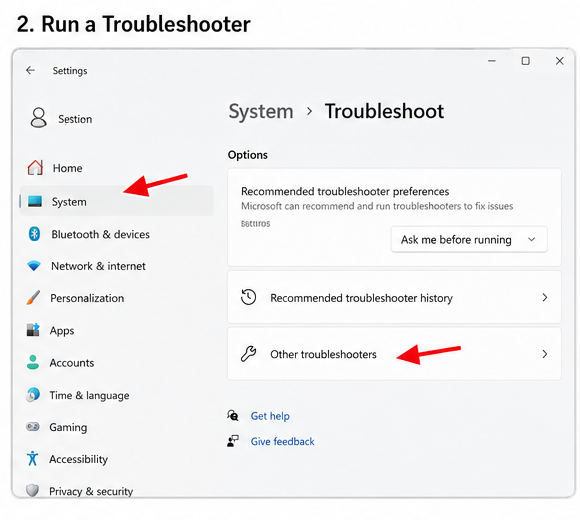Open Bluetooth & devices settings
This screenshot has width=580, height=520.
117,234
